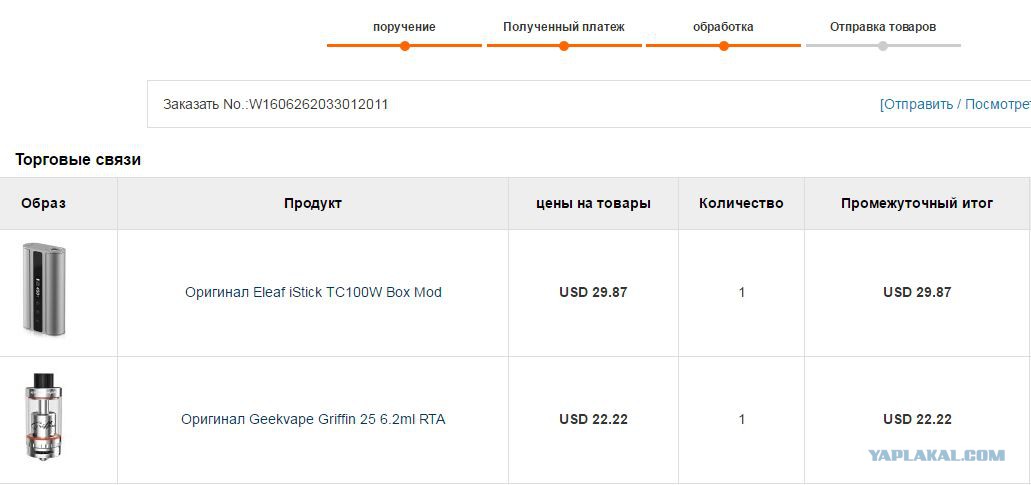Image resolution: width=1031 pixels, height=485 pixels.
Task: Click the Полученный платеж step label
Action: [x=563, y=27]
